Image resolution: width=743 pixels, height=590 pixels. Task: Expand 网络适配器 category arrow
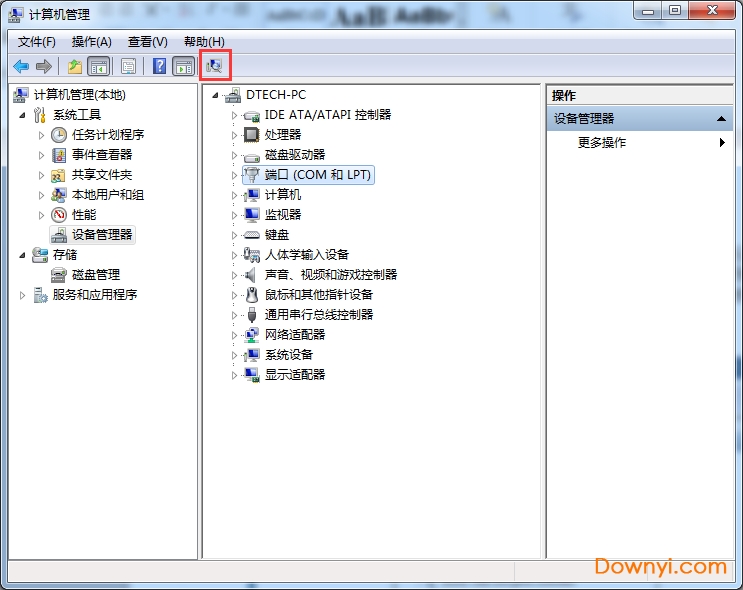pyautogui.click(x=234, y=336)
